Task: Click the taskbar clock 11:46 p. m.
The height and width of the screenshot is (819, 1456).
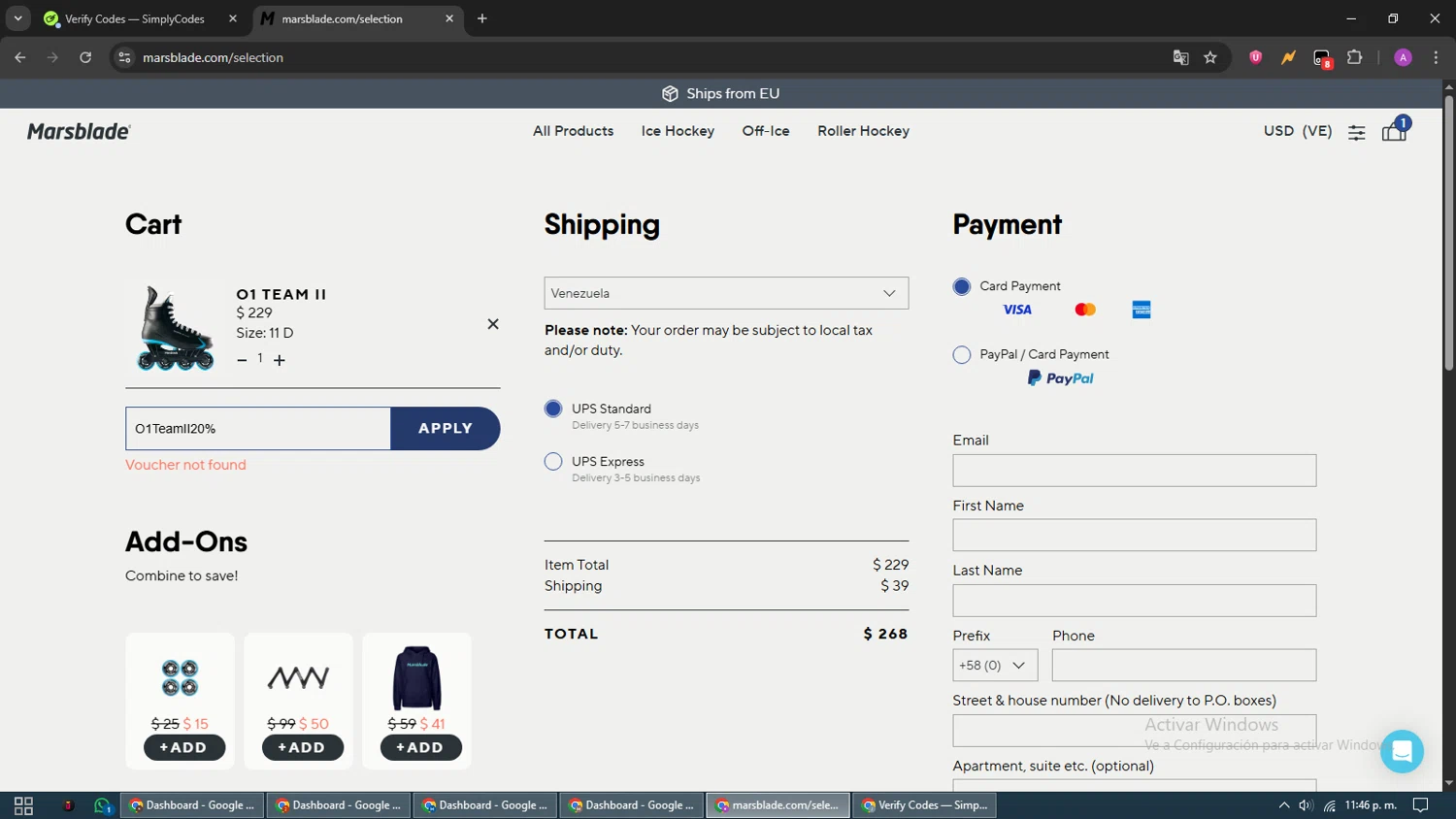Action: click(1371, 805)
